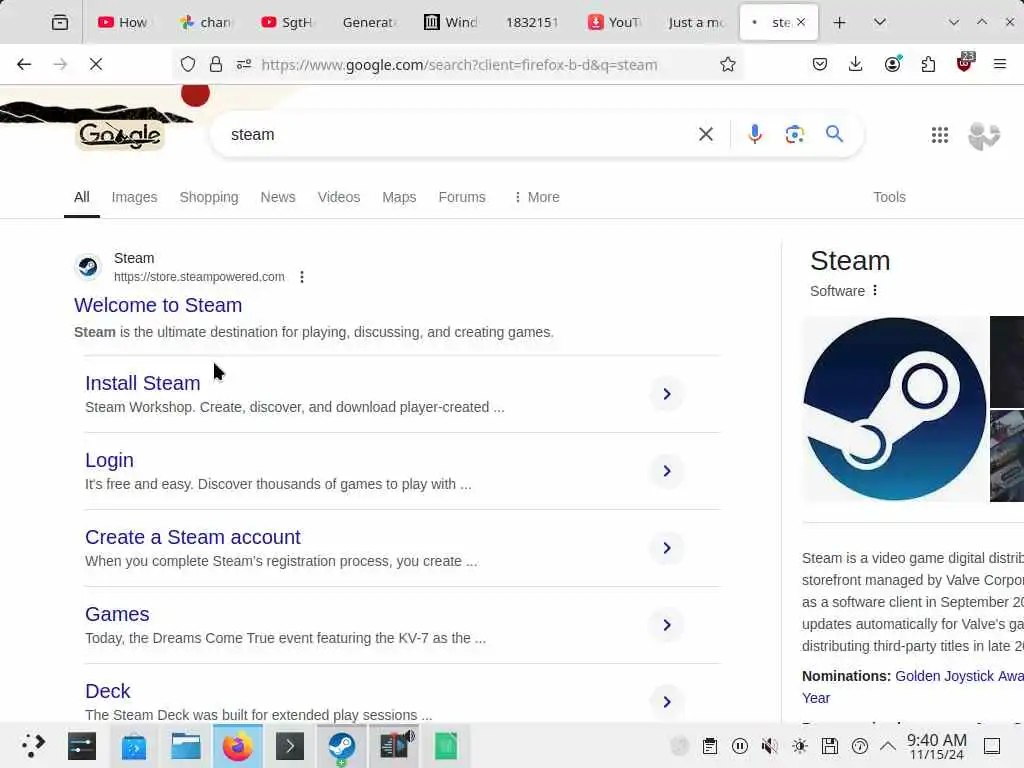The width and height of the screenshot is (1024, 768).
Task: Open the clipboard tray icon
Action: point(710,746)
